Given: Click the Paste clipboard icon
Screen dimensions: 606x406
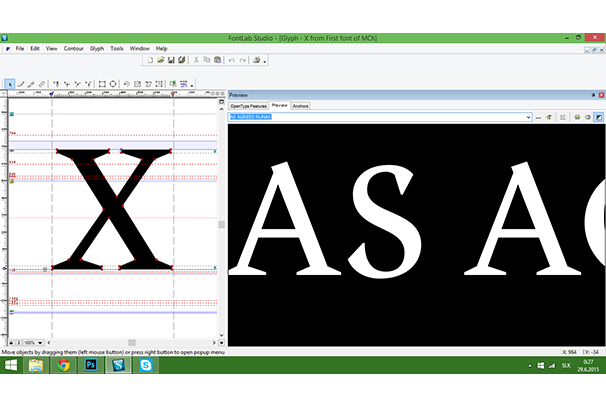Looking at the screenshot, I should [216, 61].
